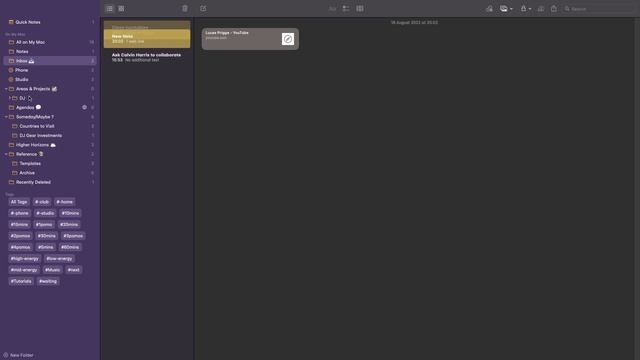Select the Archive folder
The image size is (640, 360).
[50, 173]
